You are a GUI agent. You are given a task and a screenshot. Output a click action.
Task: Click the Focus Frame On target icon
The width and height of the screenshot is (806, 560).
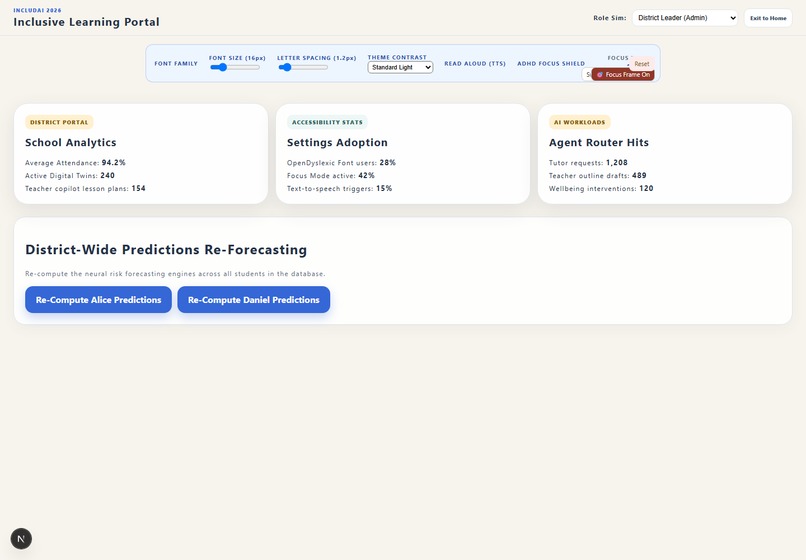click(x=599, y=75)
